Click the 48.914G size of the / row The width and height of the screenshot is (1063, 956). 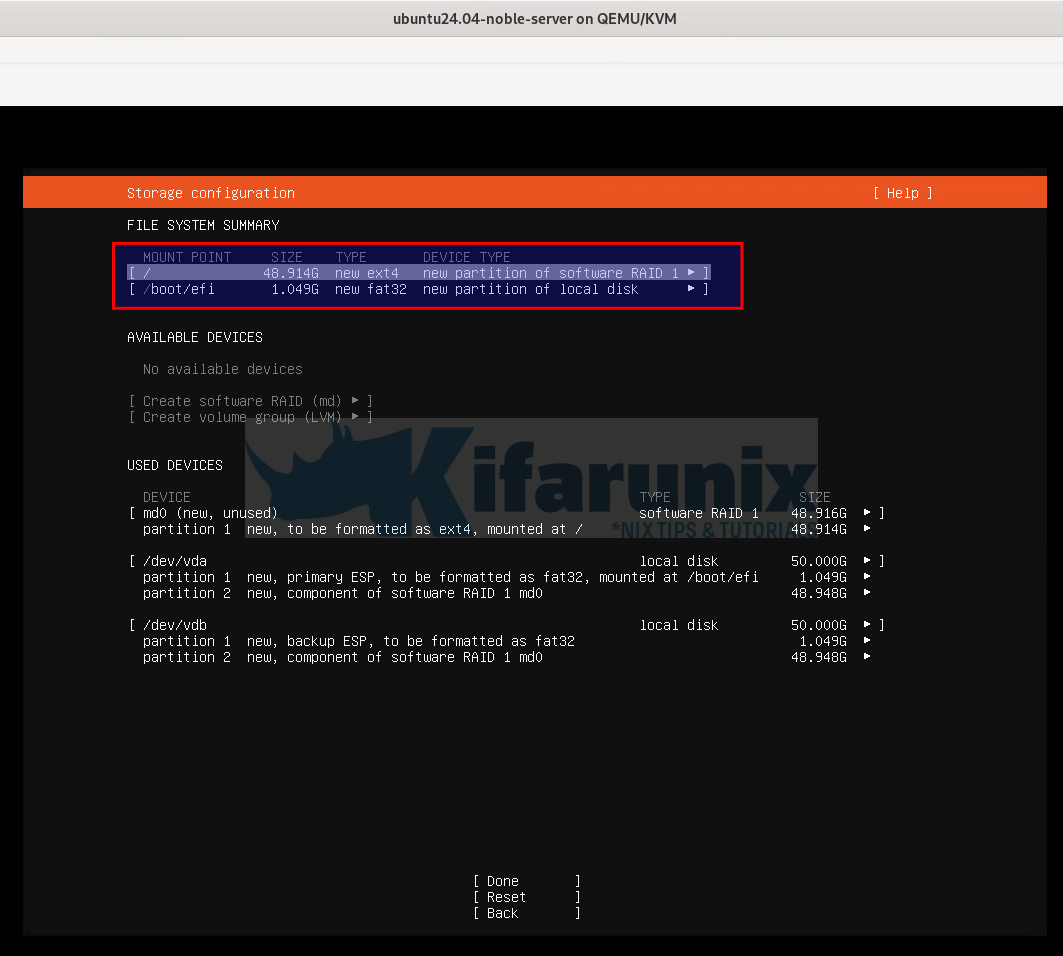click(291, 273)
